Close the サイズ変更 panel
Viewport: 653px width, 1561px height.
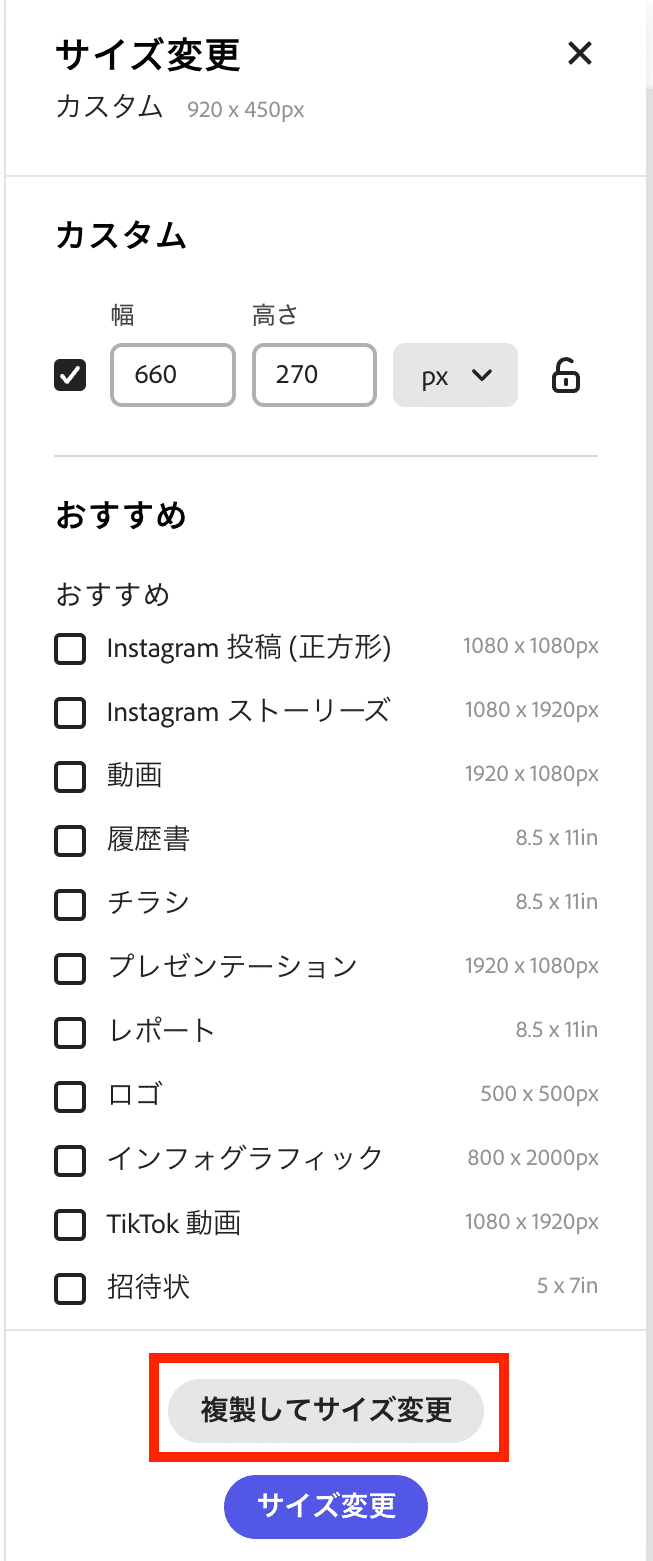pyautogui.click(x=580, y=53)
